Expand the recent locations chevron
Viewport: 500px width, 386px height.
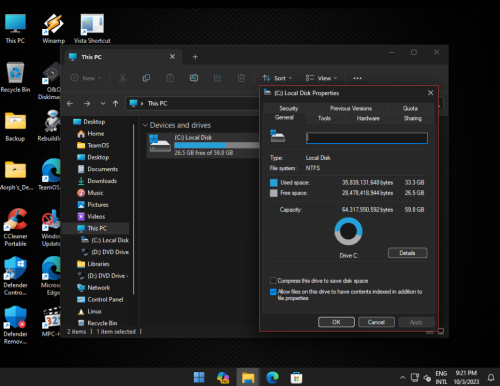103,104
